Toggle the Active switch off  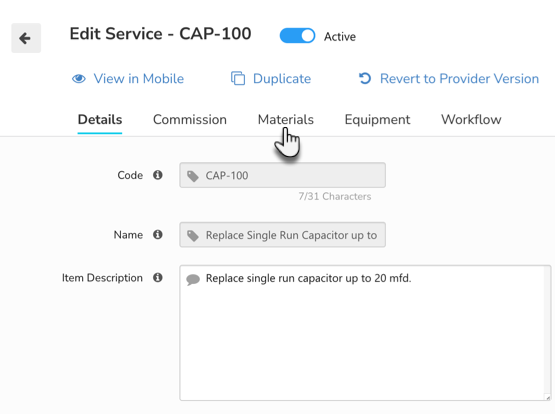pyautogui.click(x=297, y=36)
